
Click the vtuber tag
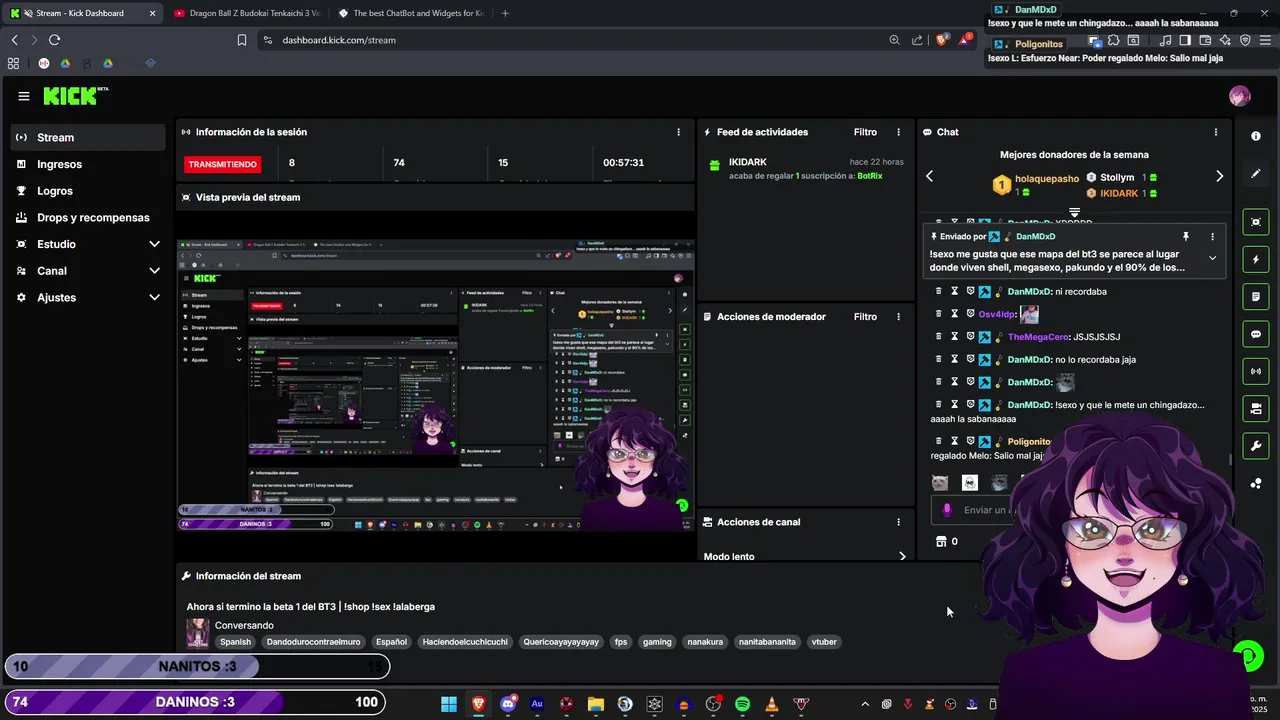pos(824,642)
